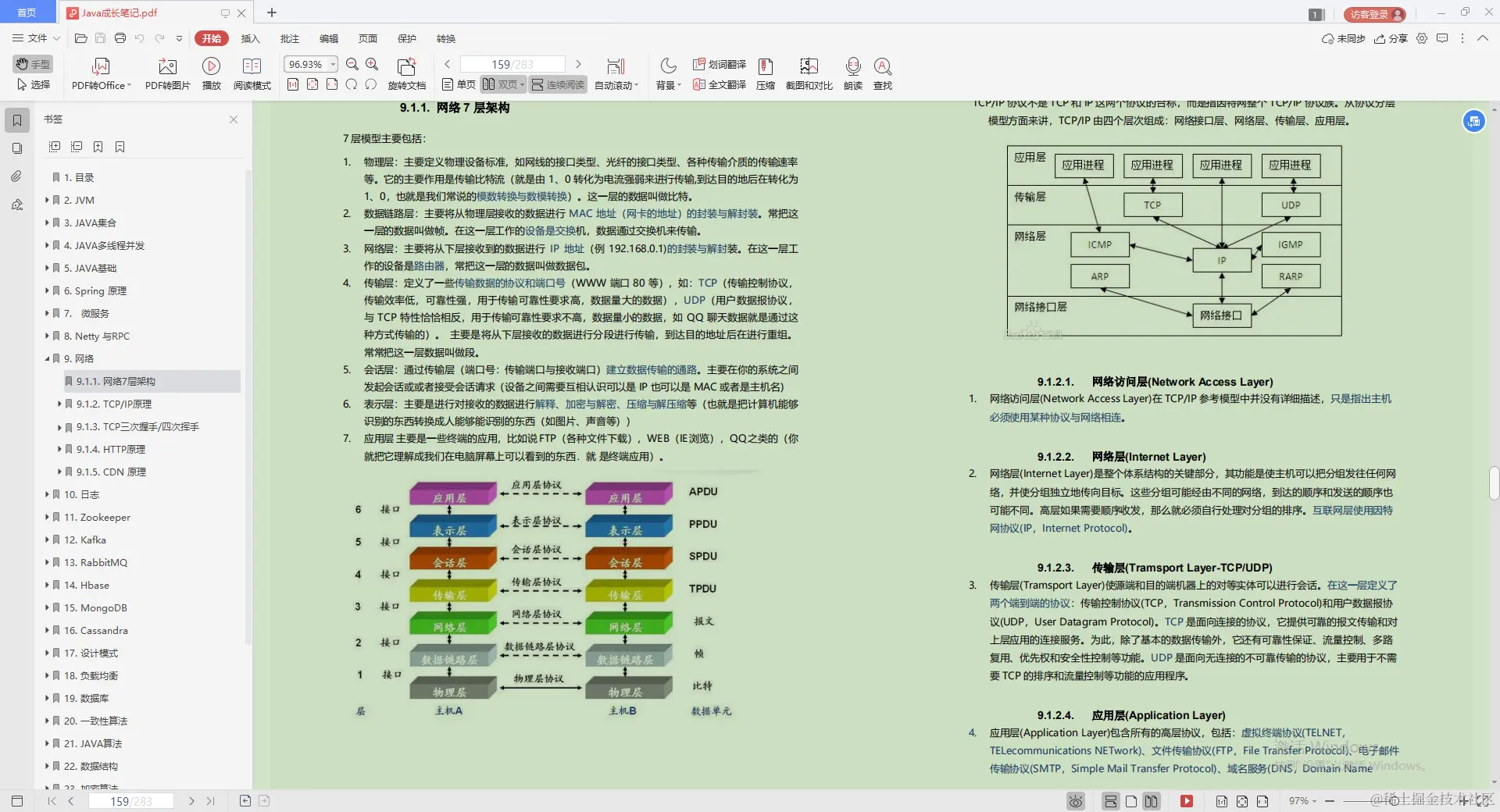This screenshot has height=812, width=1500.
Task: Enable 全文翻译 full-text translation
Action: [x=717, y=85]
